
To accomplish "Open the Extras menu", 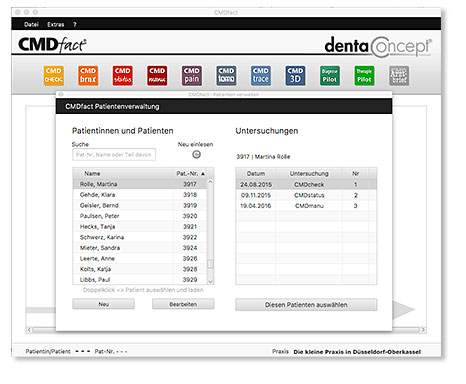I will [56, 24].
